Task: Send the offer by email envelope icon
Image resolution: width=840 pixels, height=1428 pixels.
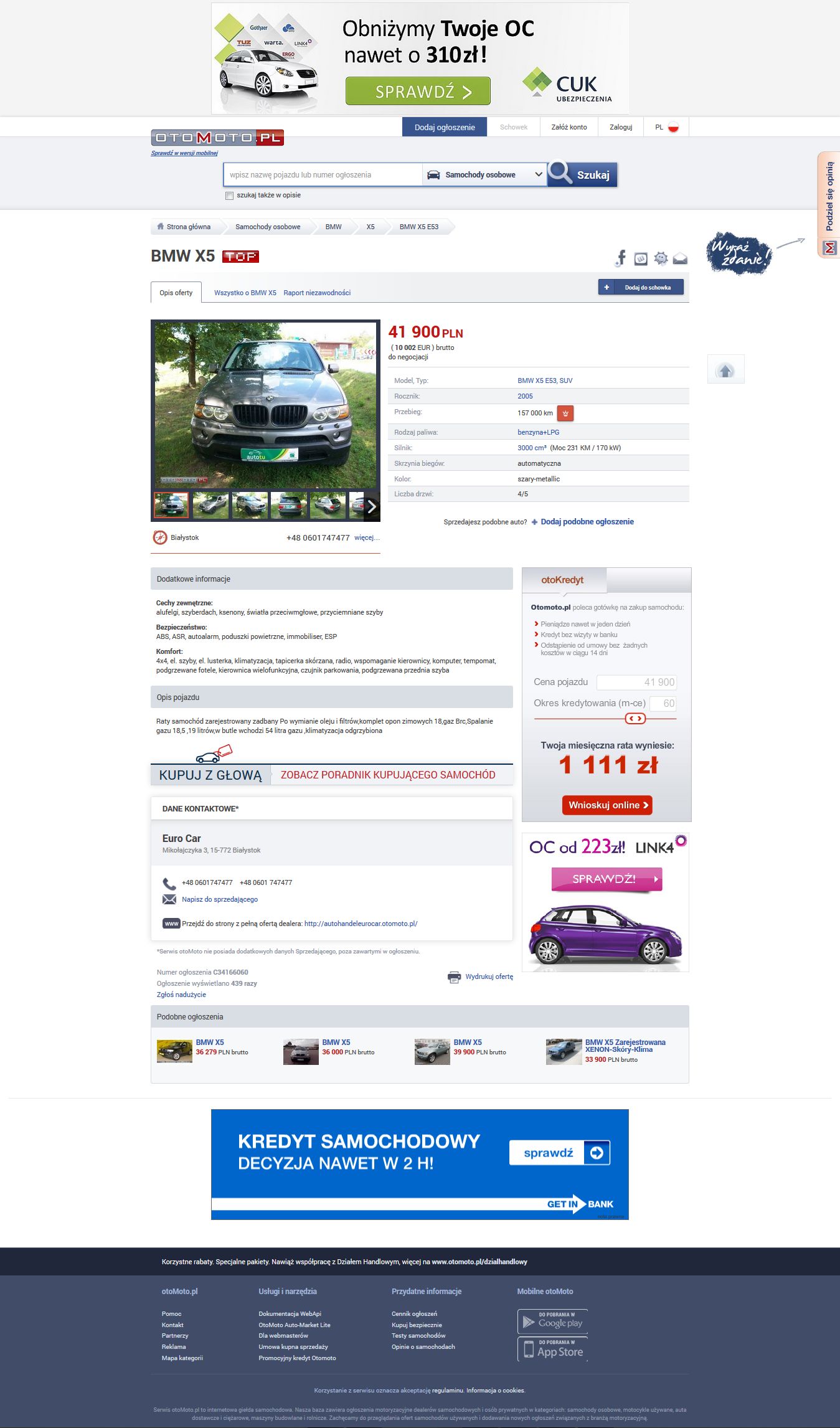Action: tap(680, 259)
